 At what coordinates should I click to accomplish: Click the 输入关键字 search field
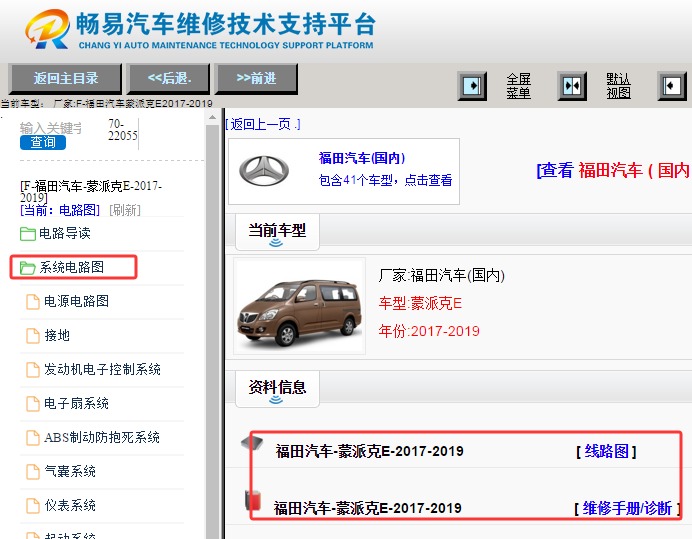[50, 128]
